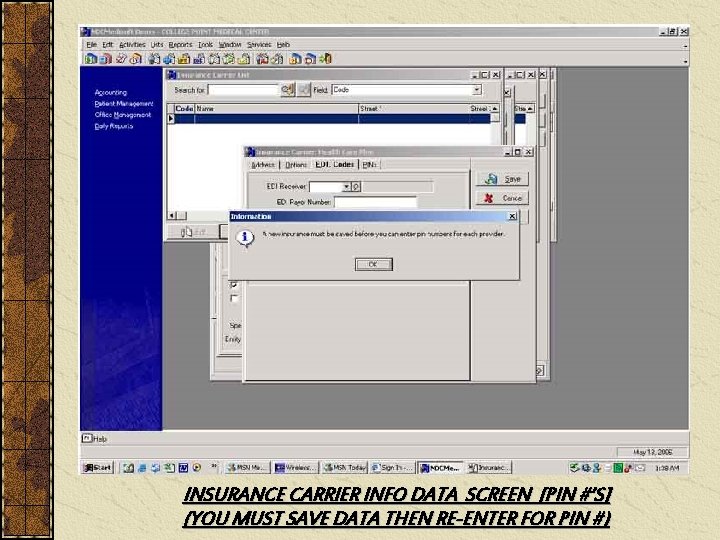Open the Services menu
The width and height of the screenshot is (720, 540).
pos(259,45)
